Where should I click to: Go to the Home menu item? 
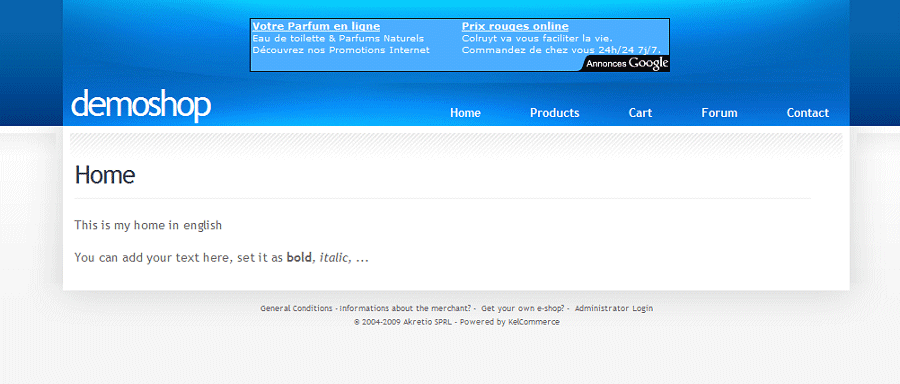(x=465, y=113)
